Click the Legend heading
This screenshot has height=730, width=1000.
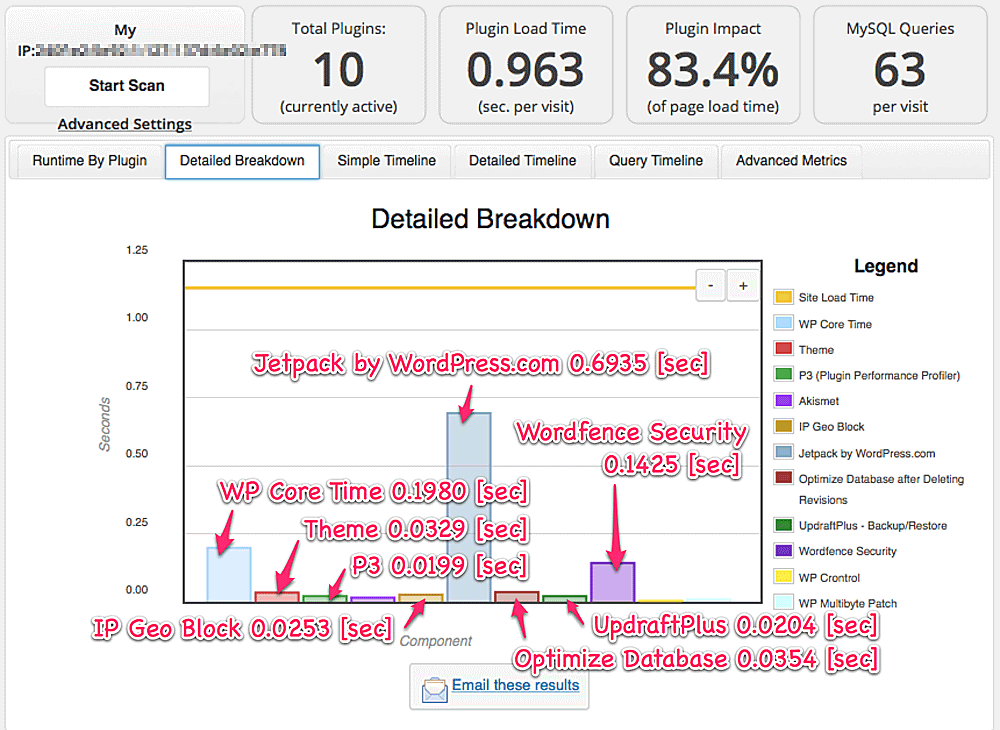[x=886, y=266]
